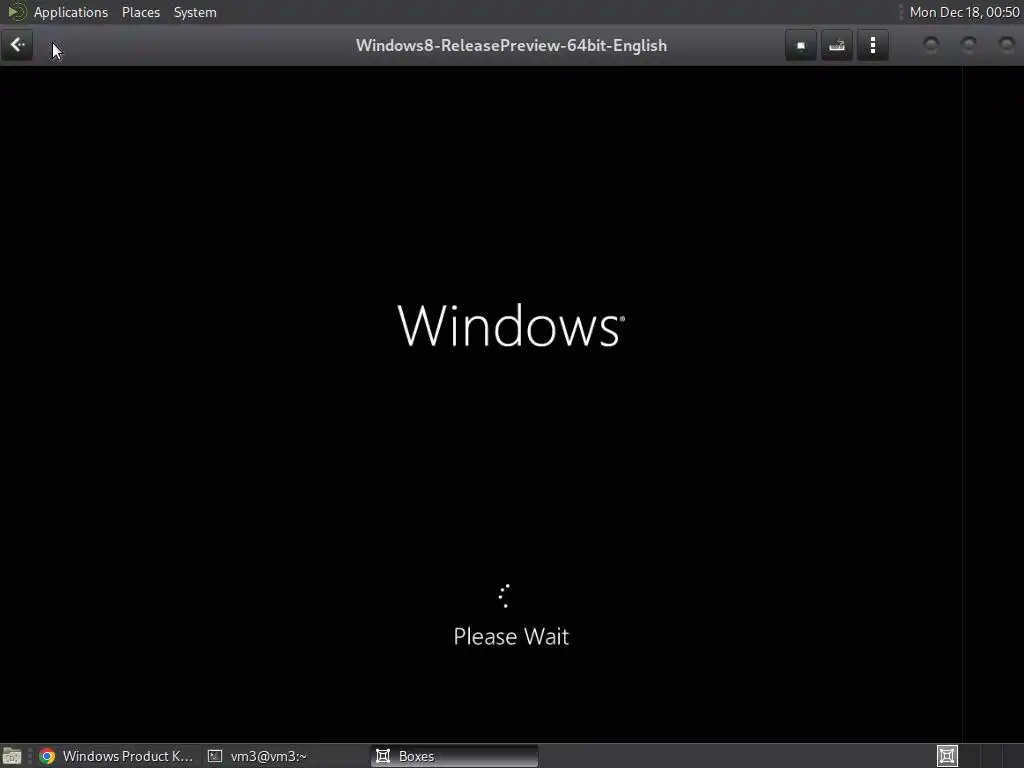1024x768 pixels.
Task: Go back using the Boxes back arrow
Action: [x=17, y=45]
